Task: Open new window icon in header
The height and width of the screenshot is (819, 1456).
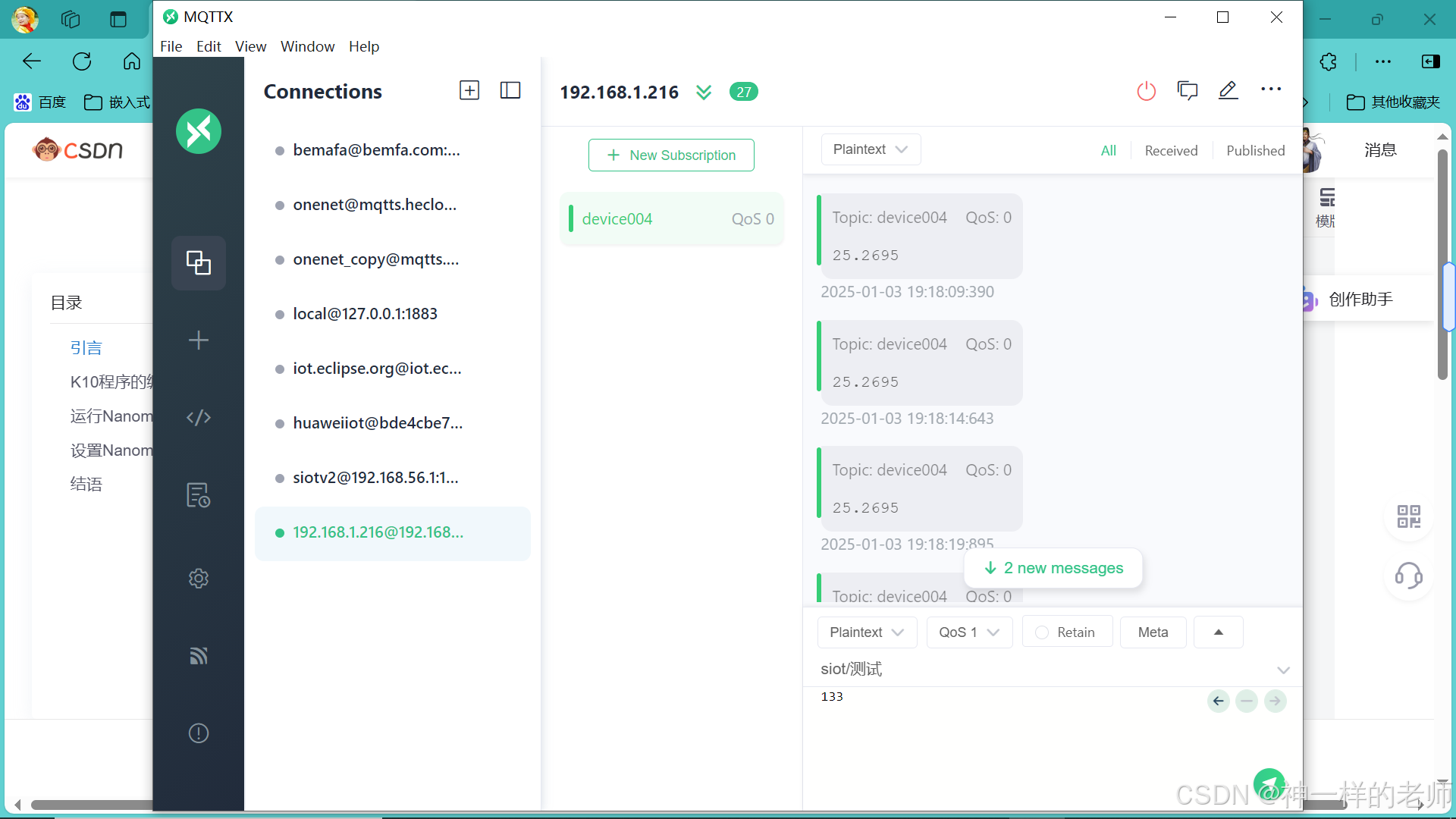Action: click(1188, 91)
